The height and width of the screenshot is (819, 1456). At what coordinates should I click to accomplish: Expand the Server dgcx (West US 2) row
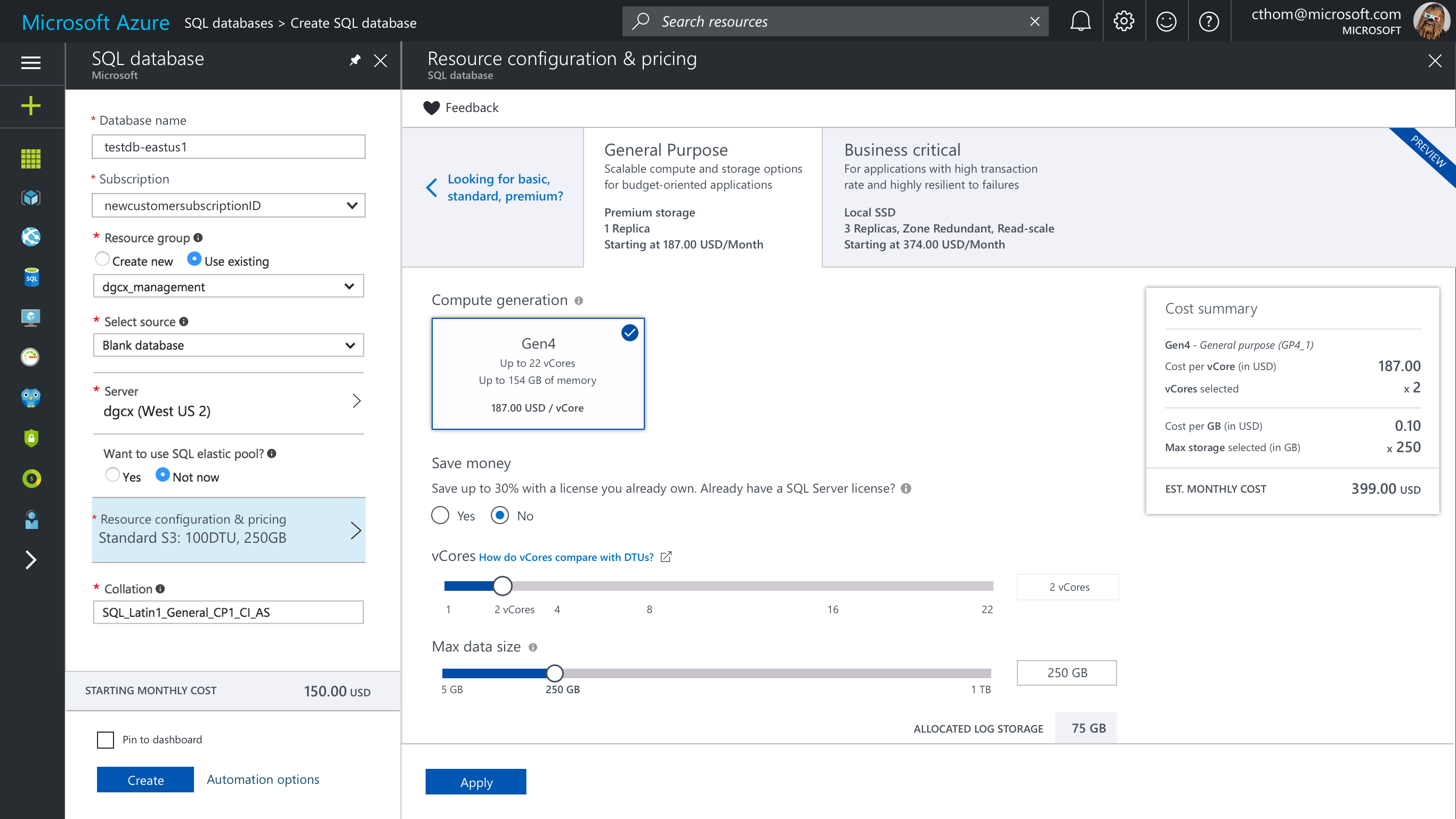[x=228, y=402]
